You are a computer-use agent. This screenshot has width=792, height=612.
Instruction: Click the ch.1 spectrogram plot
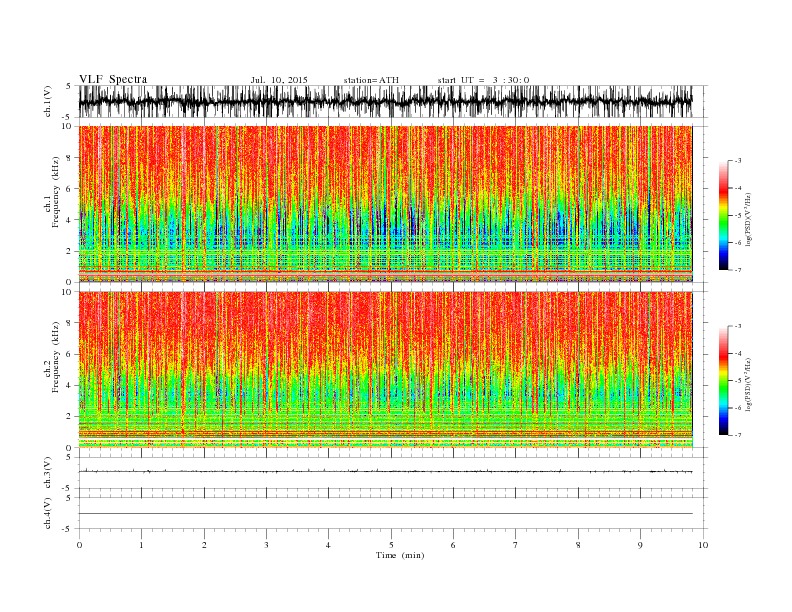pos(386,204)
